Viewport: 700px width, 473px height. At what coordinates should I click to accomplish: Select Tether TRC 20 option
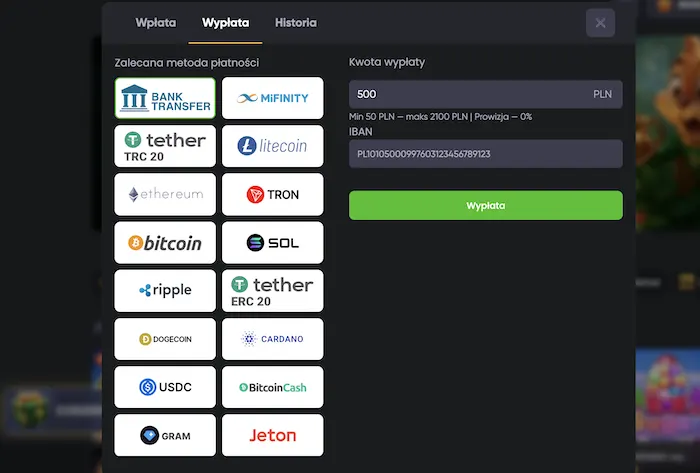pos(165,146)
